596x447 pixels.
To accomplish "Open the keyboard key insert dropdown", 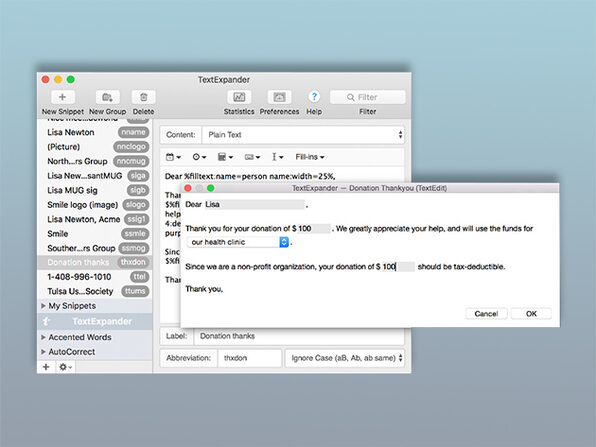I will click(252, 157).
